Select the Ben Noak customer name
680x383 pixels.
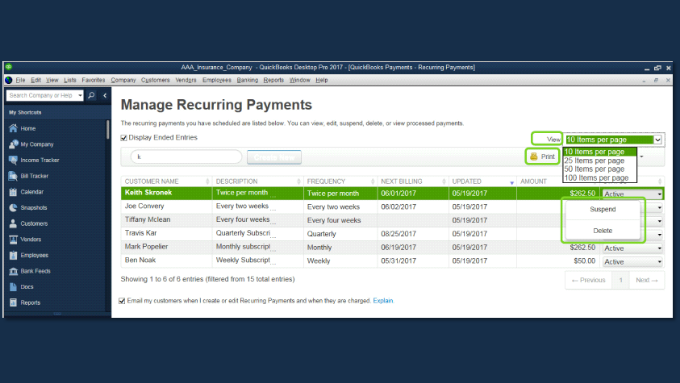pyautogui.click(x=140, y=260)
